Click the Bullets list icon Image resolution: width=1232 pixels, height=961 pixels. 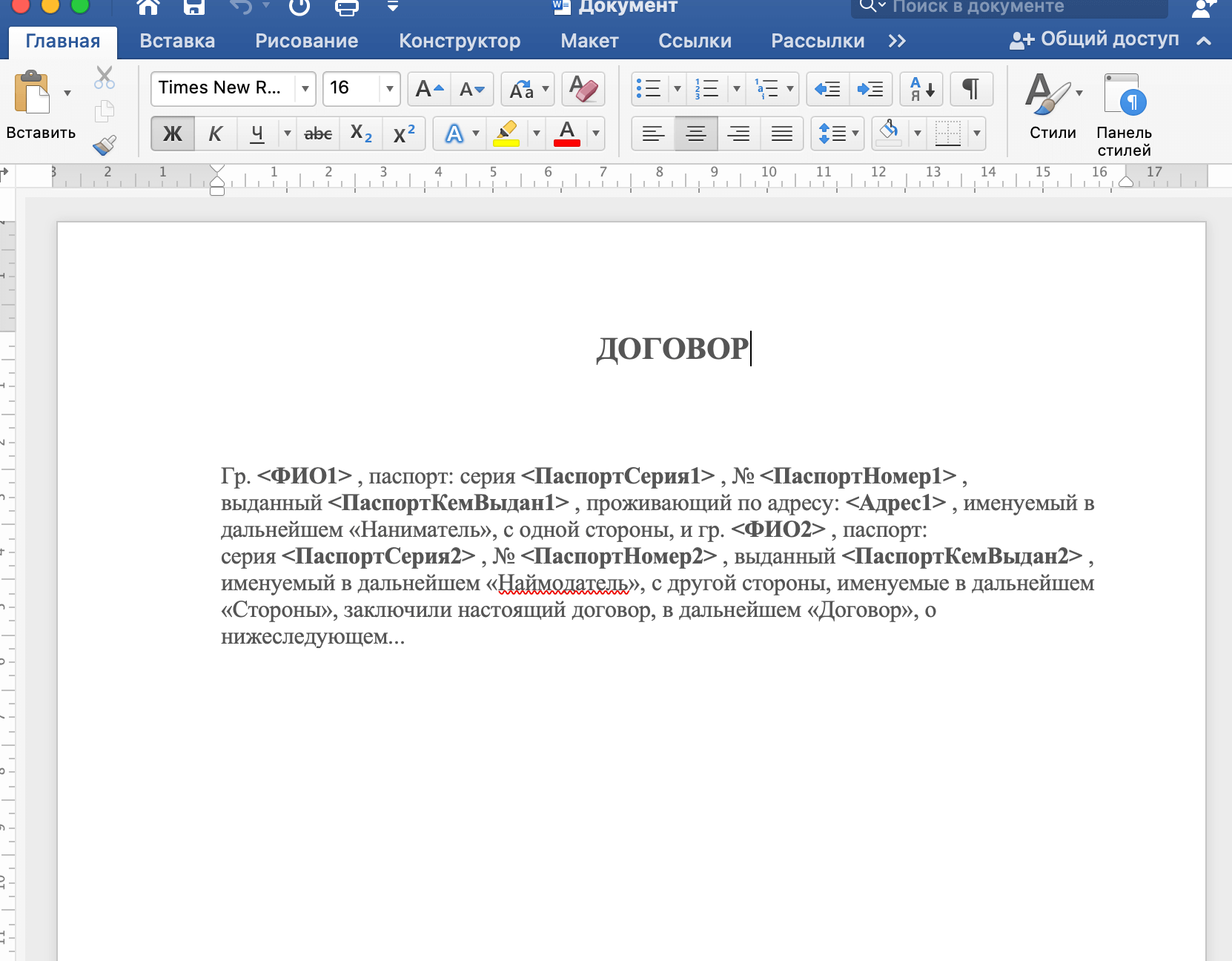tap(650, 89)
